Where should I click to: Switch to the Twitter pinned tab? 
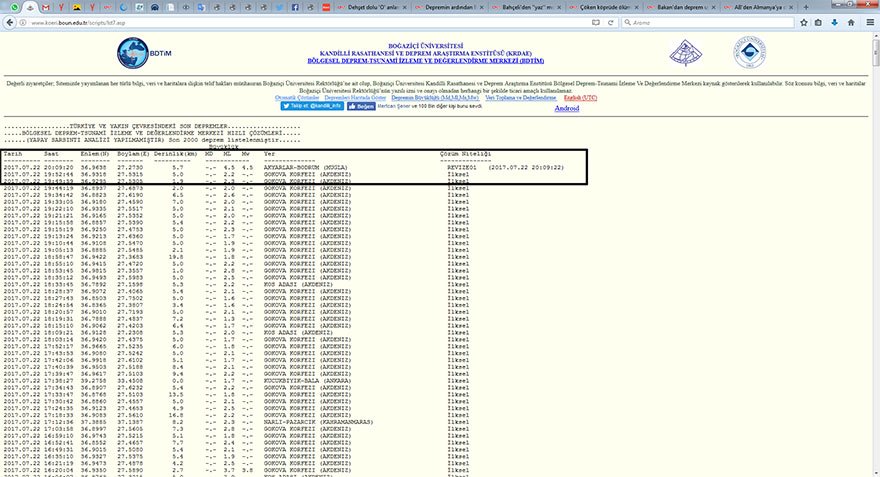pyautogui.click(x=278, y=6)
